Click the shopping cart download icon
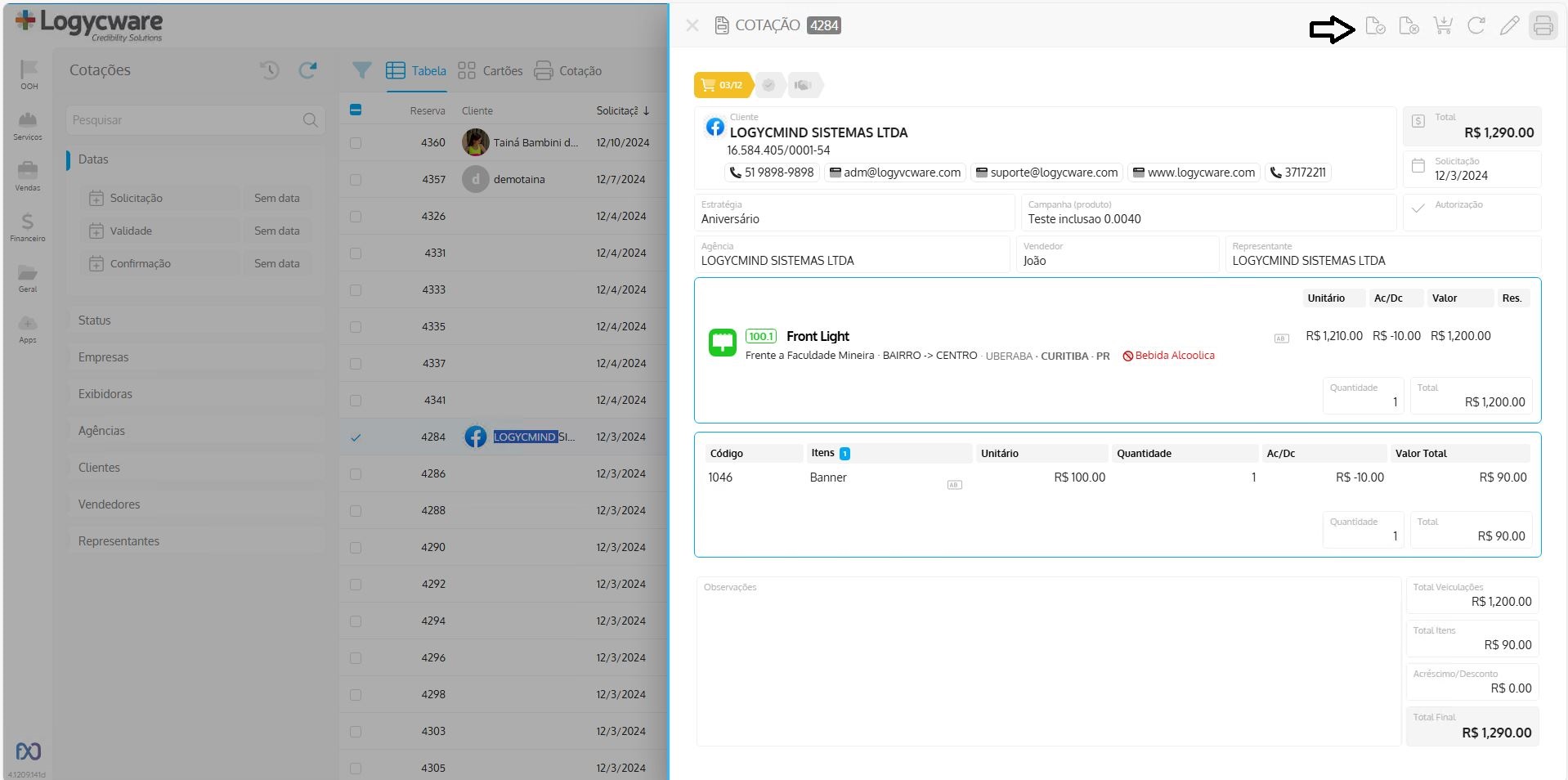The height and width of the screenshot is (780, 1568). click(1443, 26)
